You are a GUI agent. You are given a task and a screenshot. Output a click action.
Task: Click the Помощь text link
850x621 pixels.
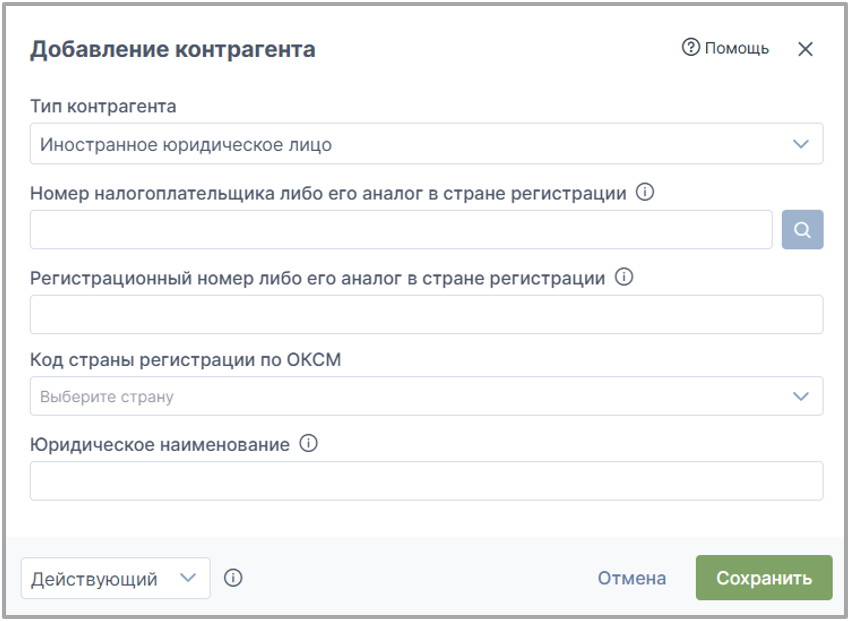pyautogui.click(x=737, y=48)
